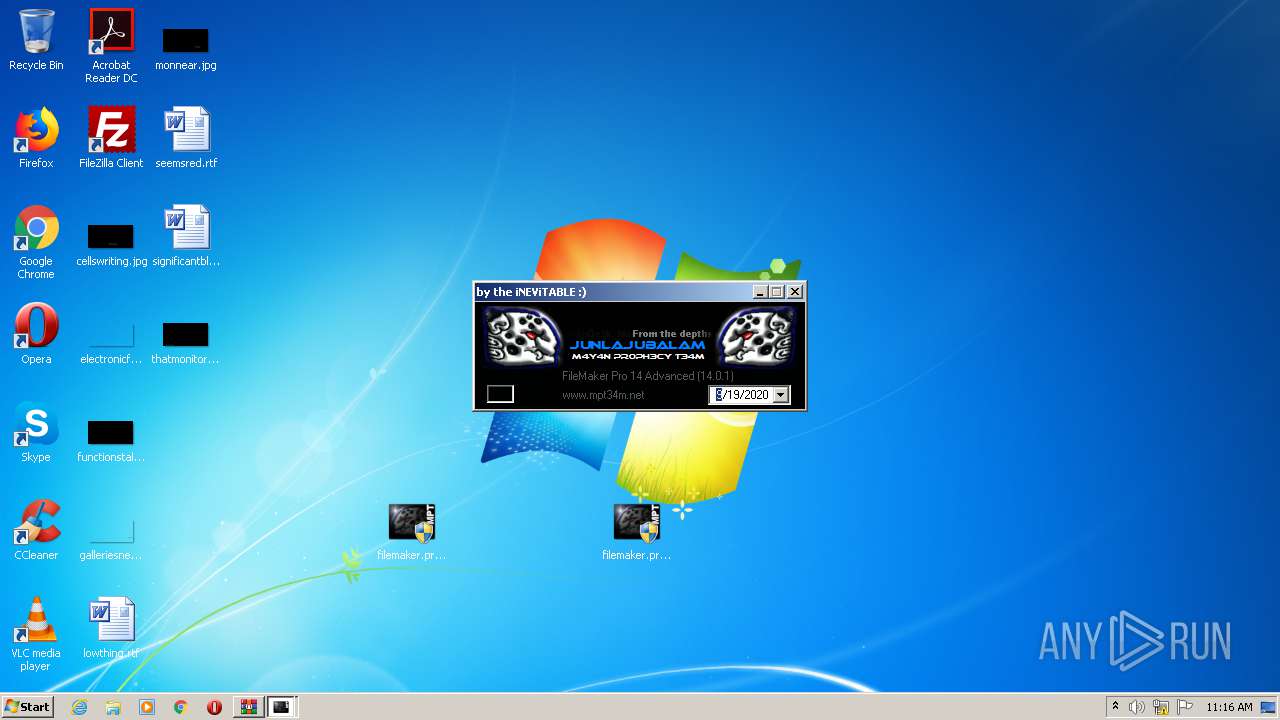Click the Show desktop button
Image resolution: width=1280 pixels, height=720 pixels.
1269,707
